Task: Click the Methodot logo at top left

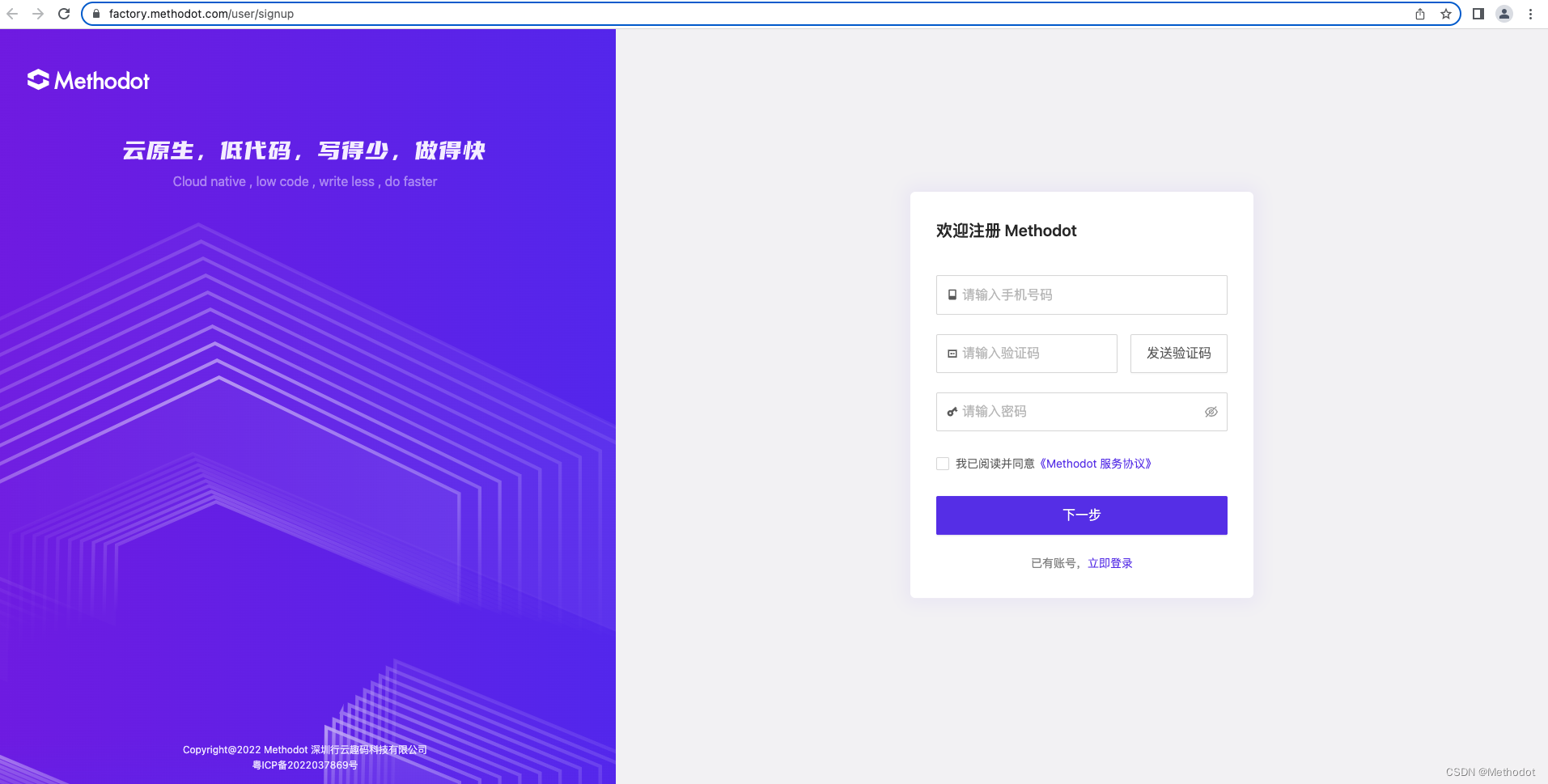Action: (88, 80)
